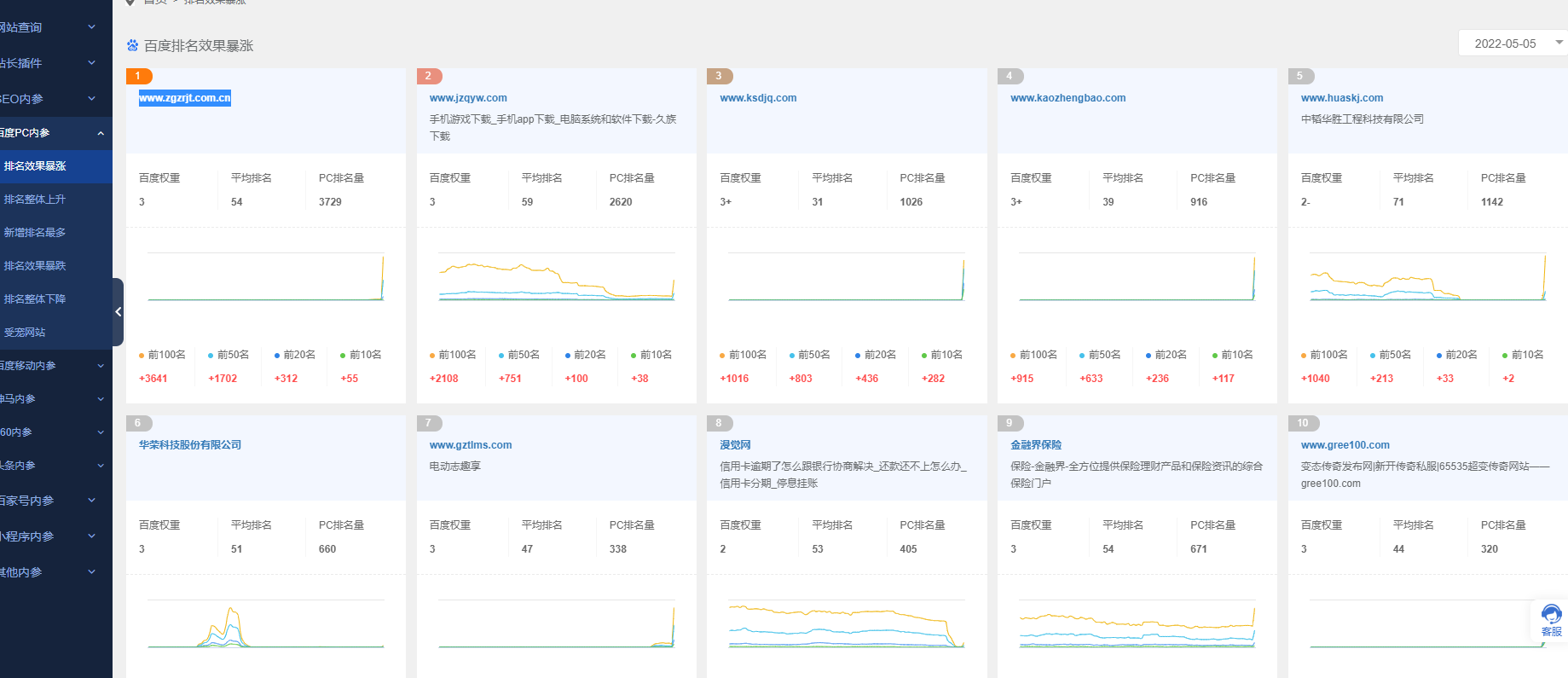Toggle 前10名 legend on www.ksdjq.com card
The image size is (1568, 678).
(942, 355)
